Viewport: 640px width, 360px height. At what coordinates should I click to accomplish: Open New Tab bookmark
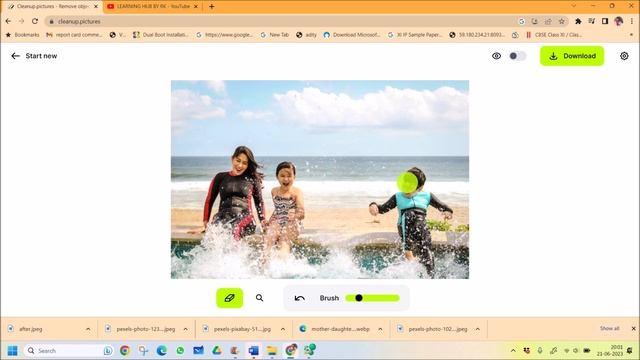click(275, 35)
